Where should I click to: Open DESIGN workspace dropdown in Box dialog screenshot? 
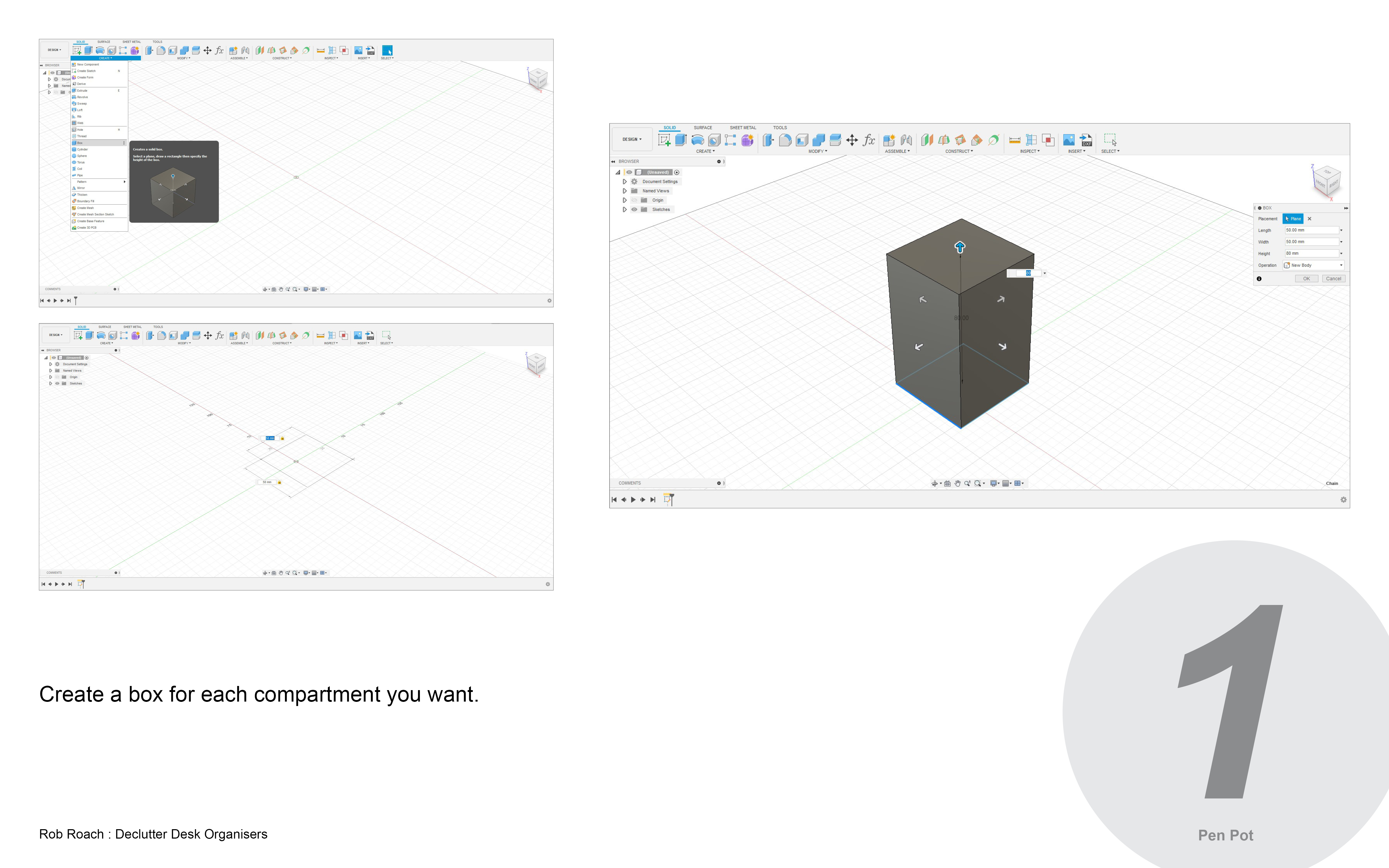632,140
